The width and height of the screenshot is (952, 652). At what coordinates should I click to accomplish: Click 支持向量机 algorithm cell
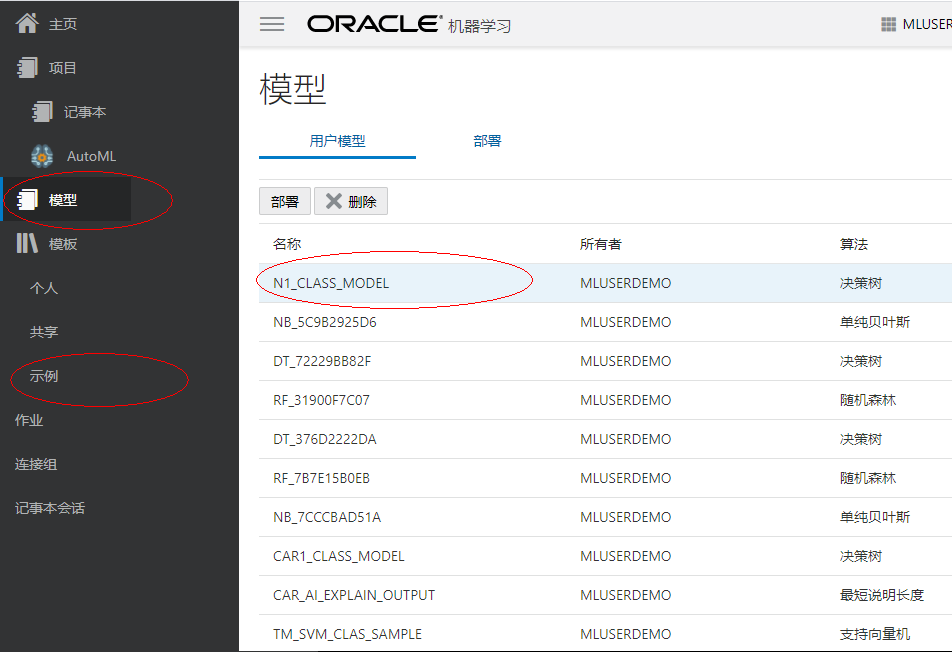pyautogui.click(x=874, y=634)
